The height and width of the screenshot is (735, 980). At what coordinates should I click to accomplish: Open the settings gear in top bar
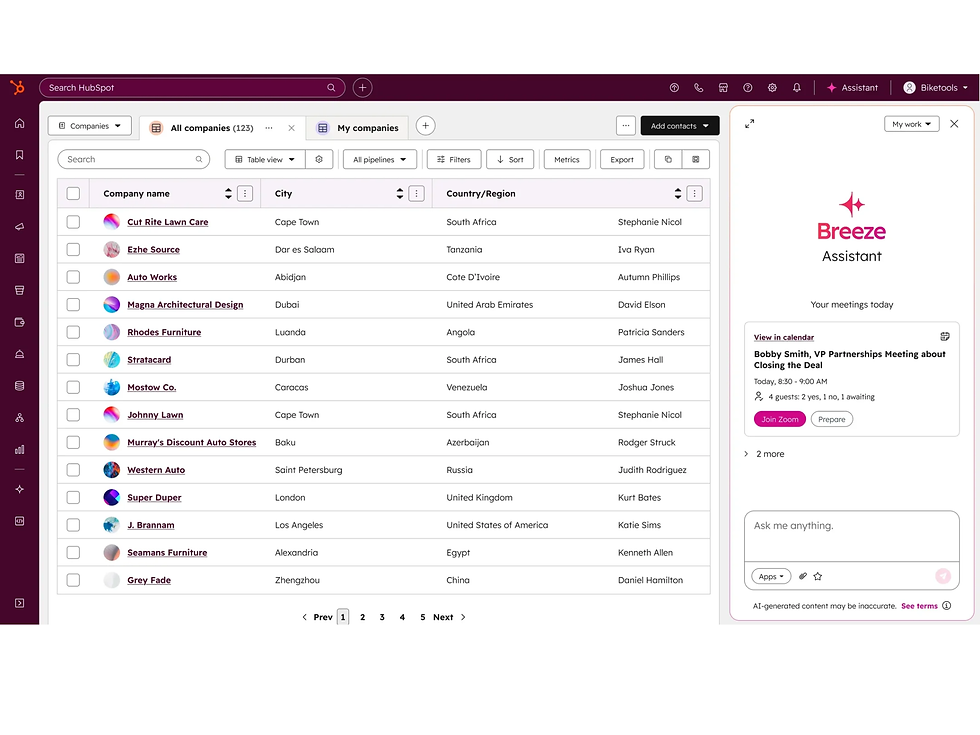[x=772, y=88]
